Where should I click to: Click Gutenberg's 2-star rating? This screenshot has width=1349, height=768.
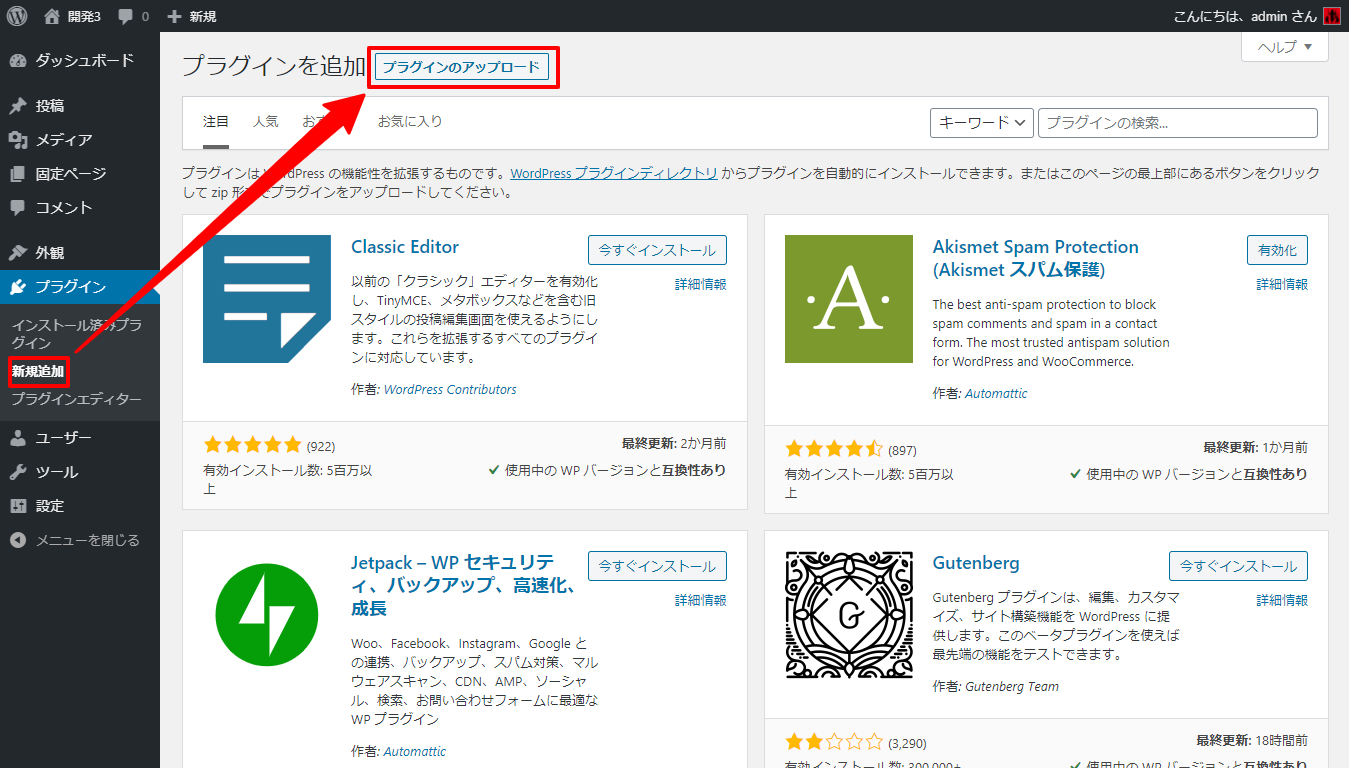tap(834, 742)
